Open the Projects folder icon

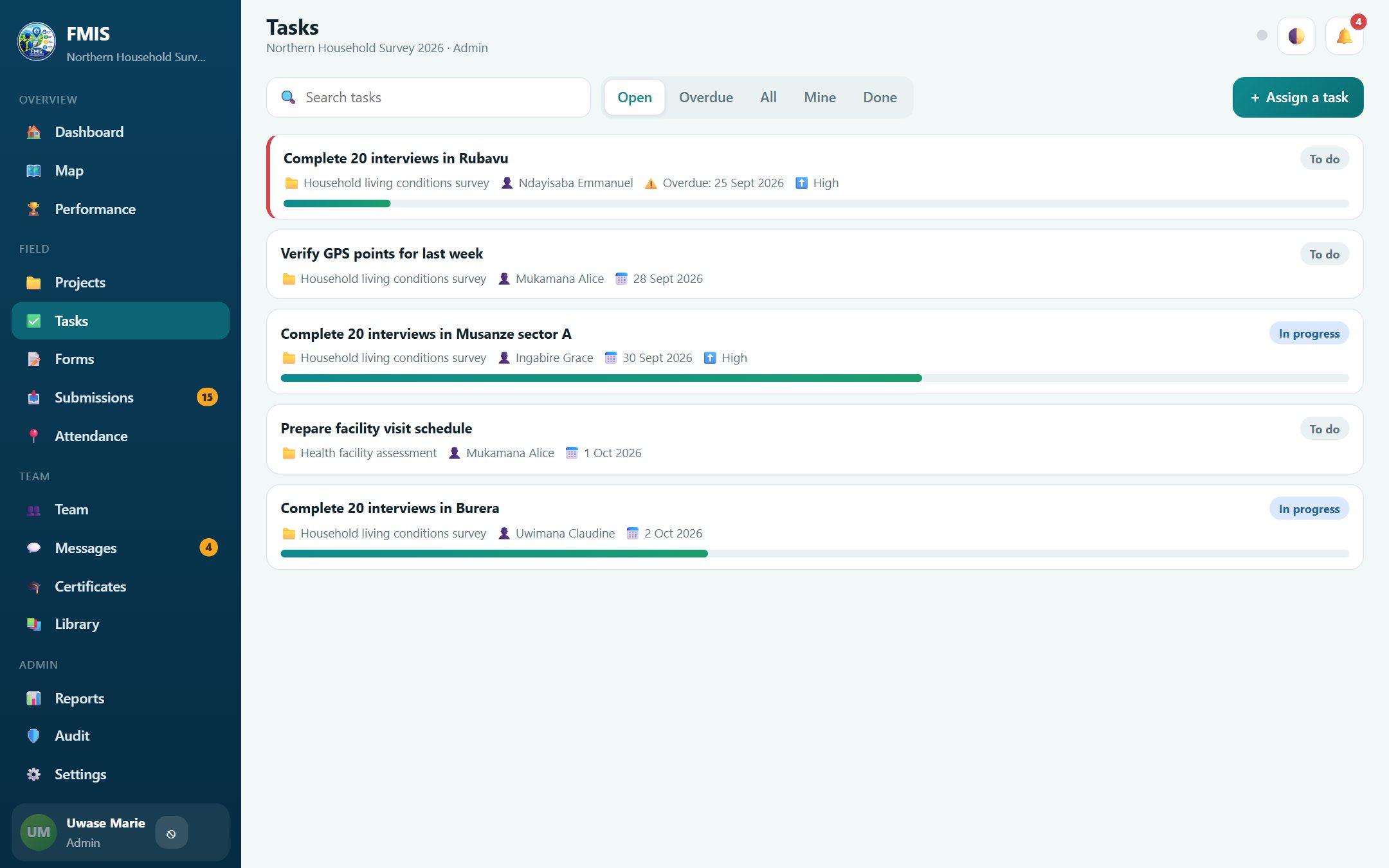(33, 282)
